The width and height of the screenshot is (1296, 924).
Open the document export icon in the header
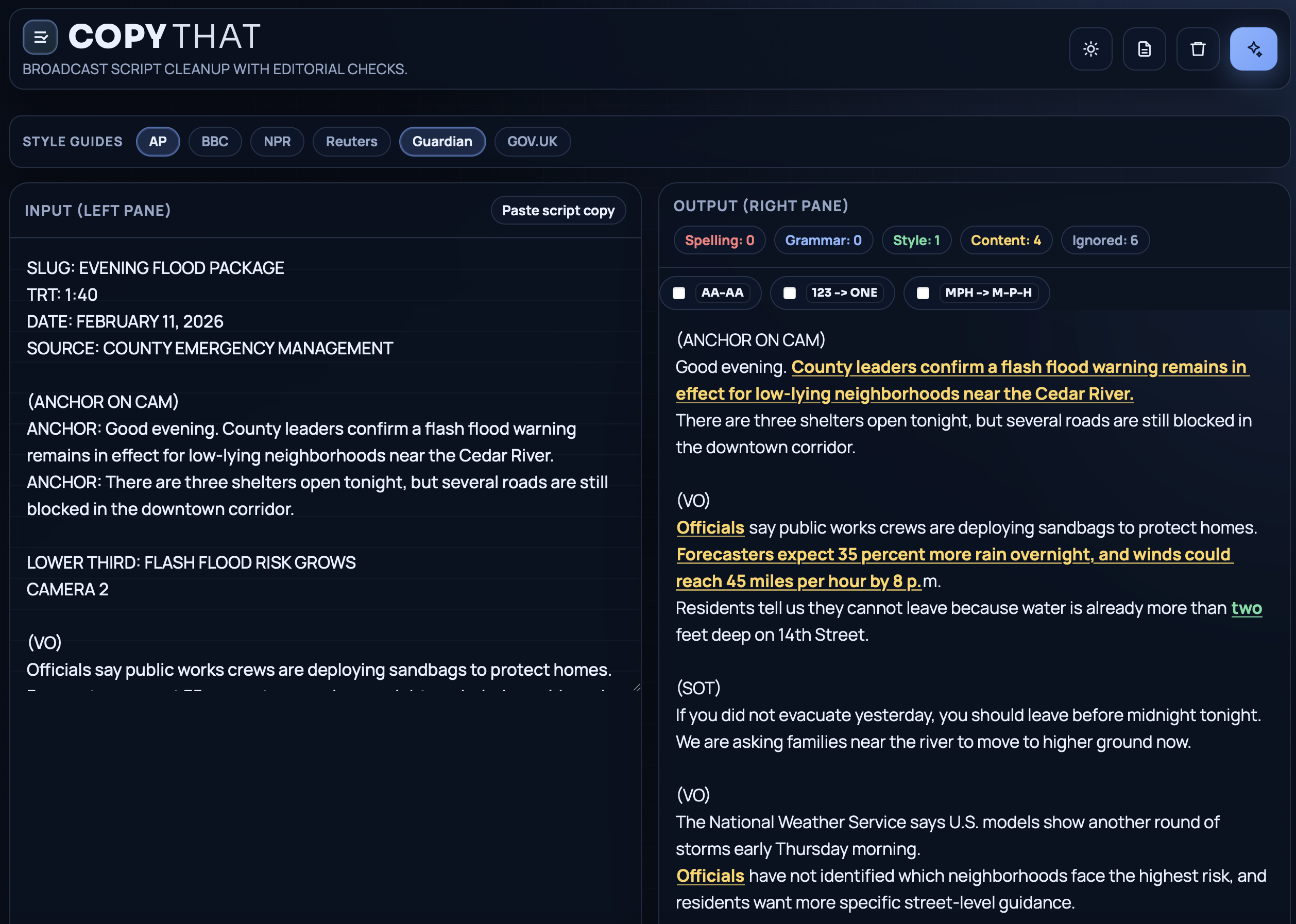(x=1144, y=49)
